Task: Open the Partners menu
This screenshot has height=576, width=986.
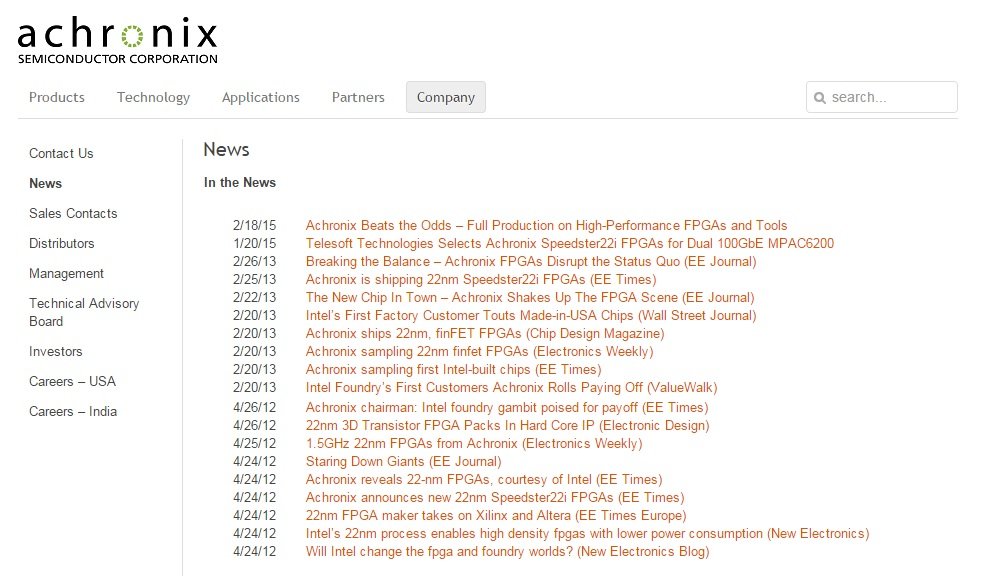Action: click(358, 97)
